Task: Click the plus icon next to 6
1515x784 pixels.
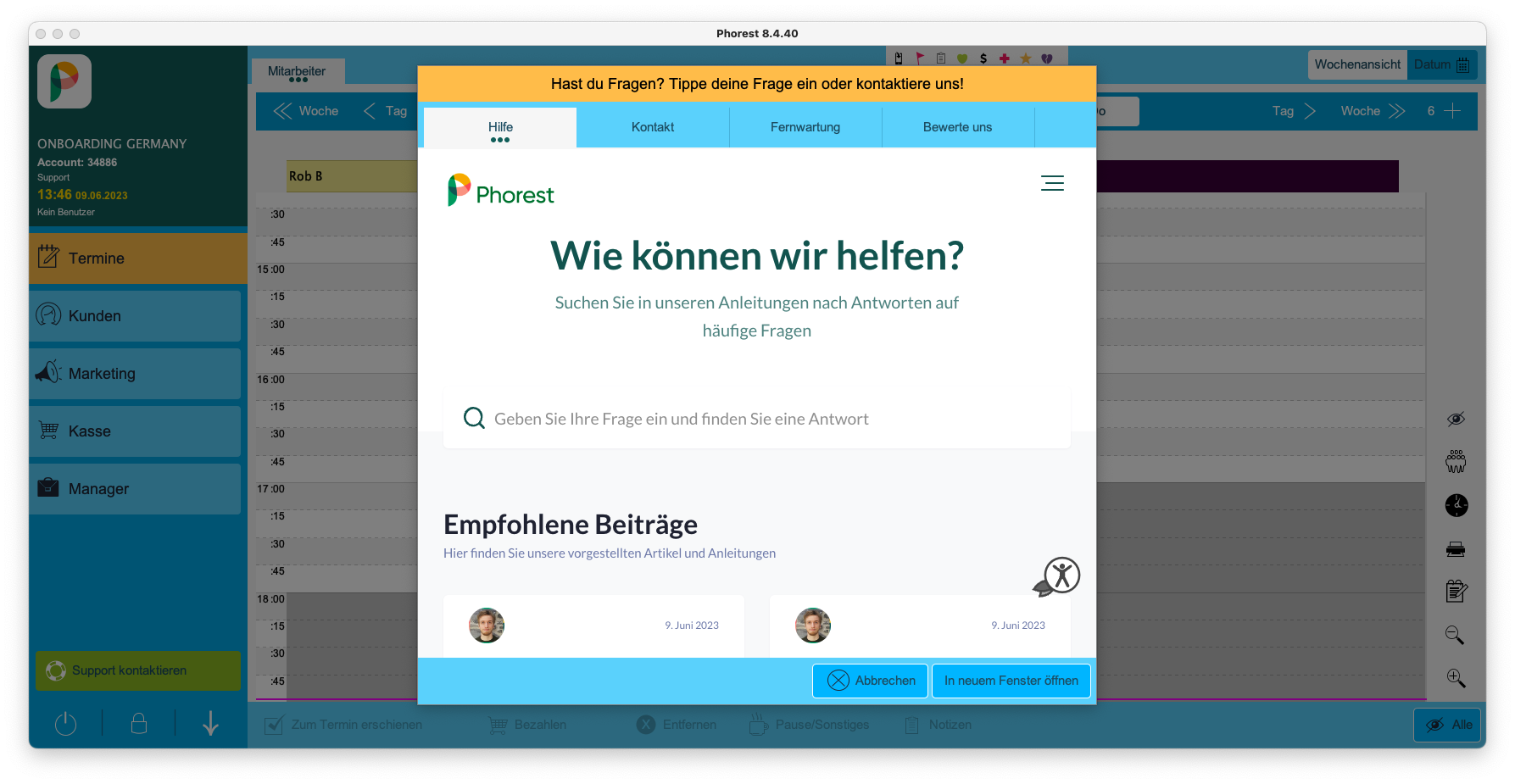Action: (1452, 111)
